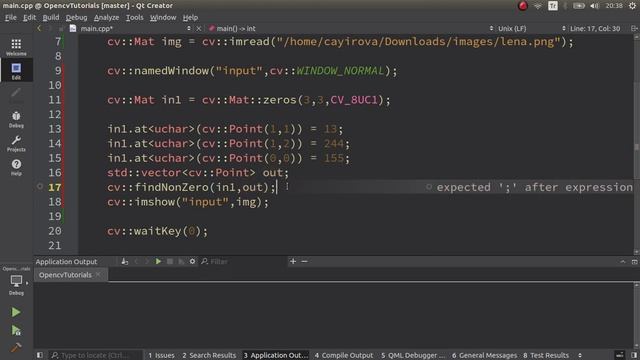Attach debugger from output toolbar

click(x=181, y=261)
